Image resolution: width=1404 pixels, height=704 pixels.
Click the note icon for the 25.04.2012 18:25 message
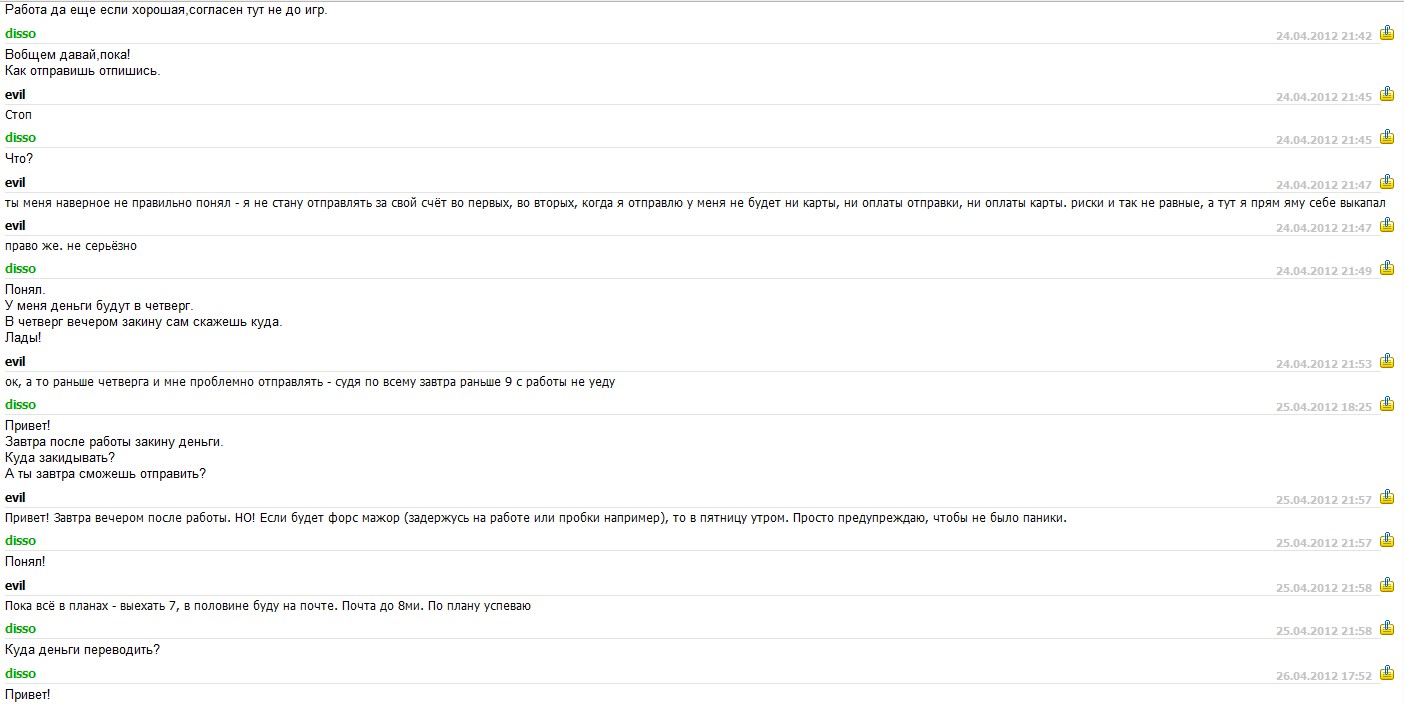(1387, 404)
